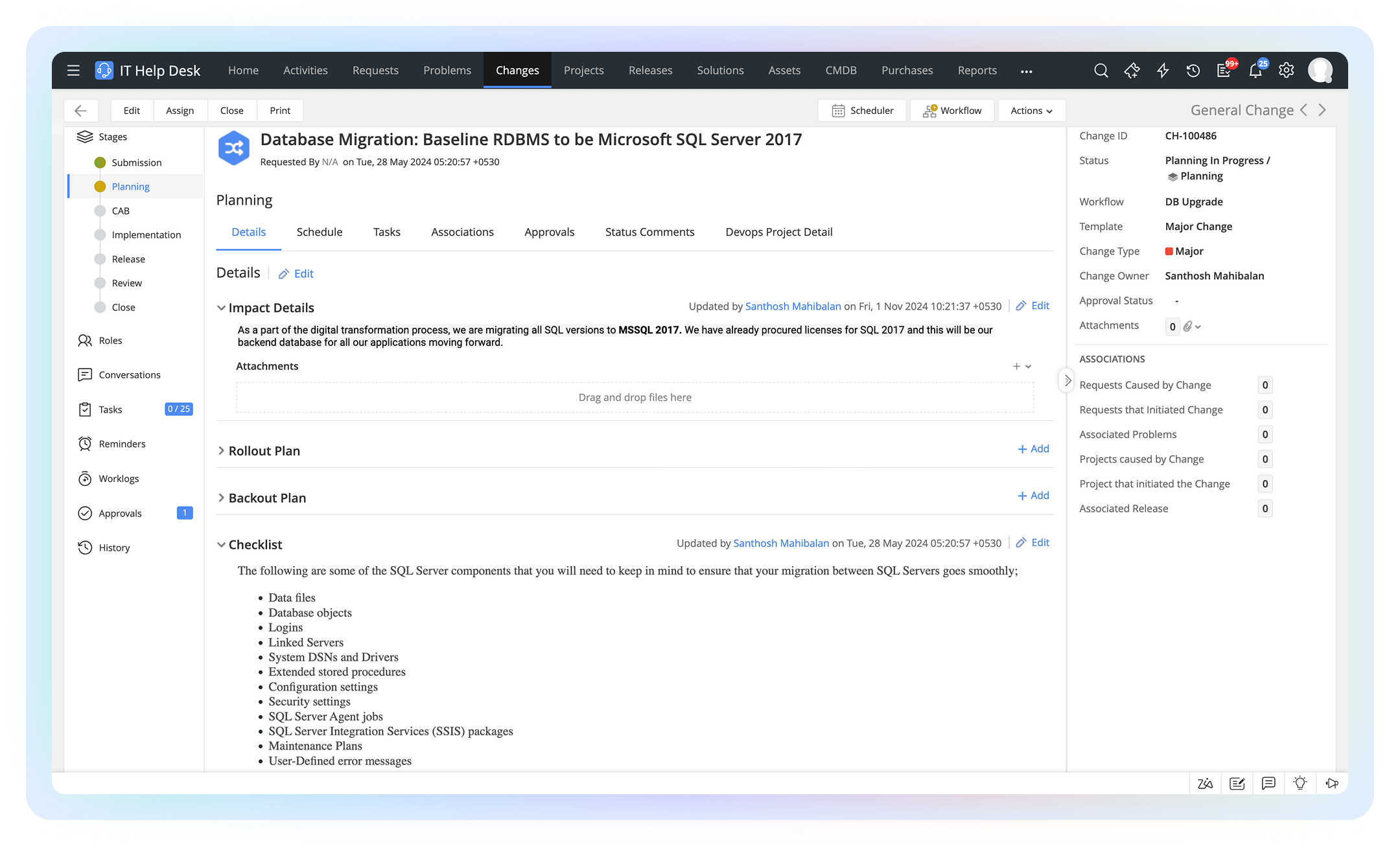Click Add link for Backout Plan

[1033, 496]
